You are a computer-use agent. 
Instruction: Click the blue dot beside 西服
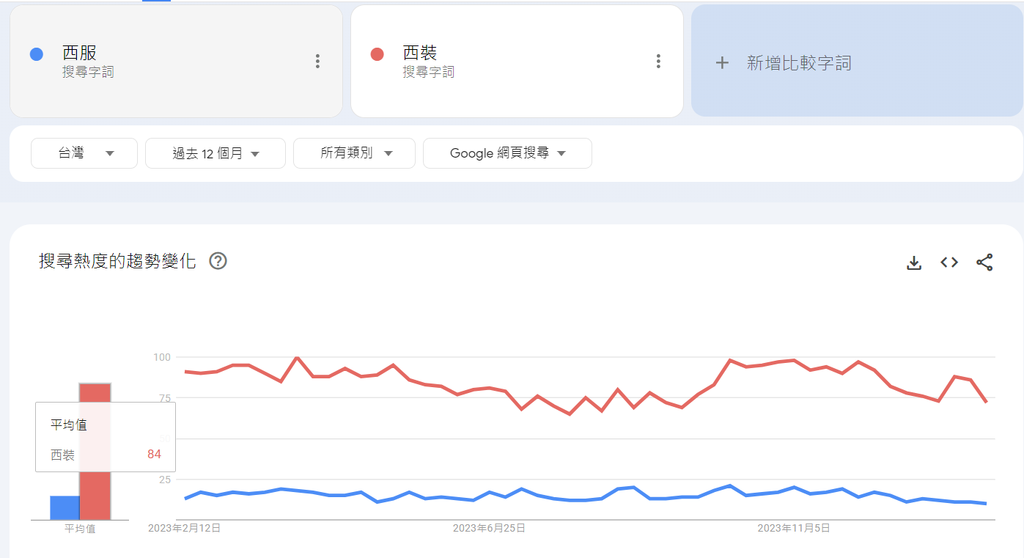click(x=37, y=54)
